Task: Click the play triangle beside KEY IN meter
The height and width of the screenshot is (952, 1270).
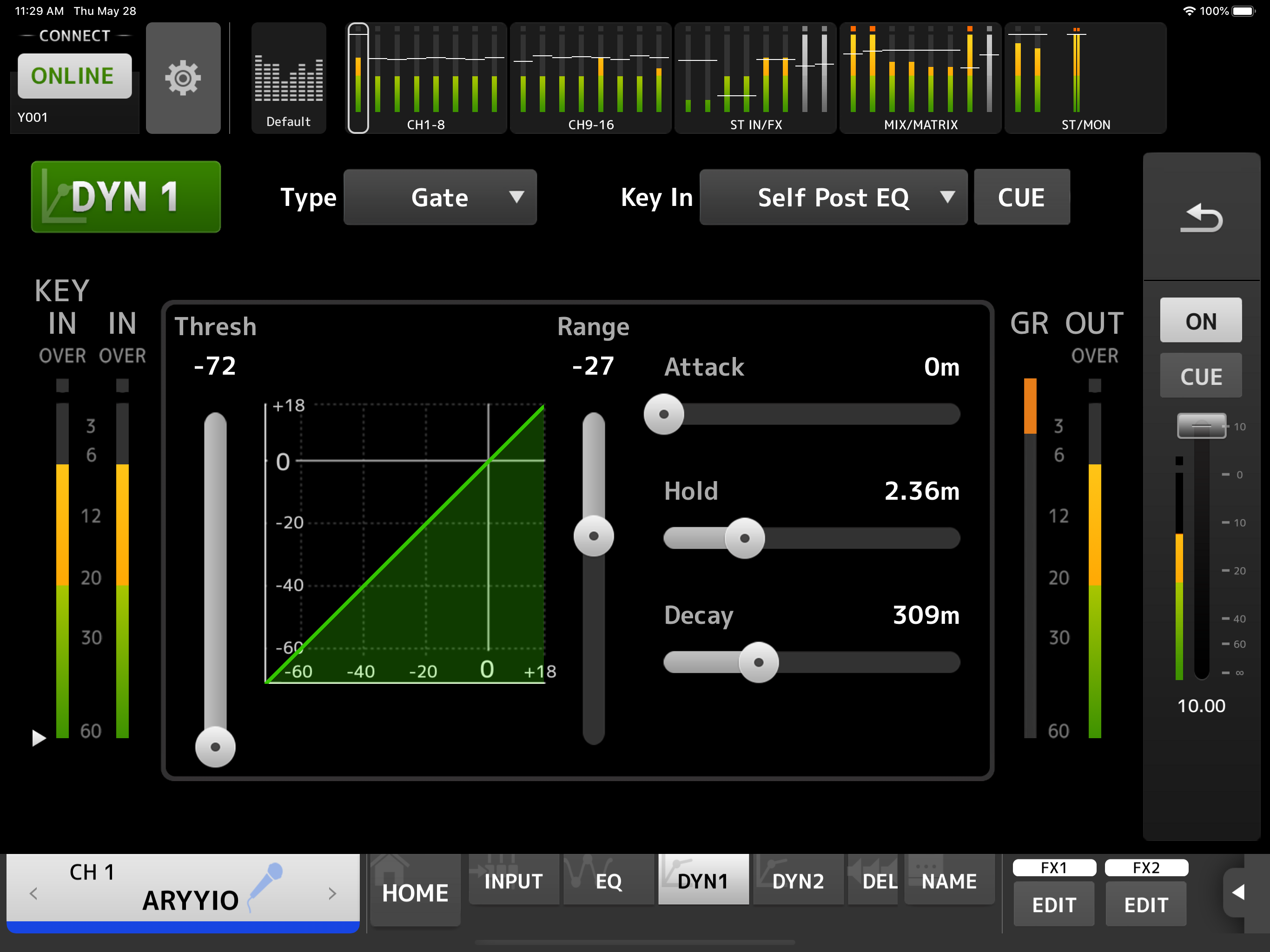Action: (39, 738)
